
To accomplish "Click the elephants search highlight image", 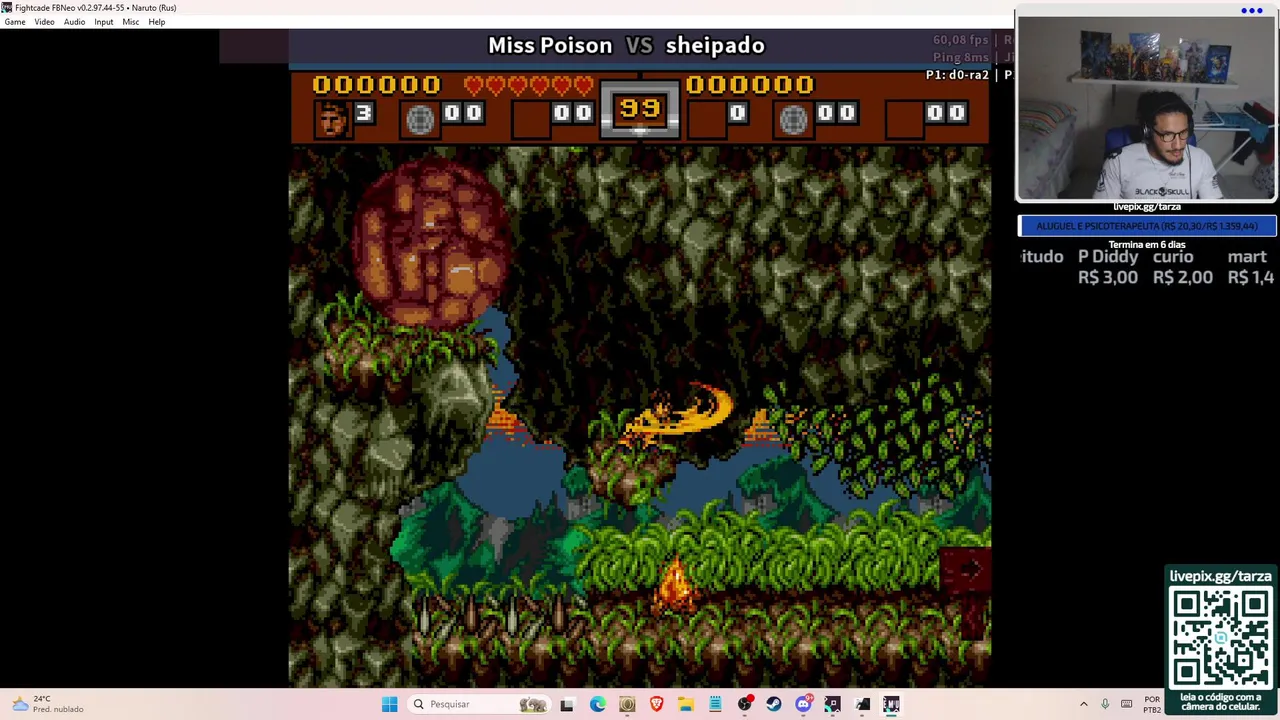I will click(x=533, y=704).
